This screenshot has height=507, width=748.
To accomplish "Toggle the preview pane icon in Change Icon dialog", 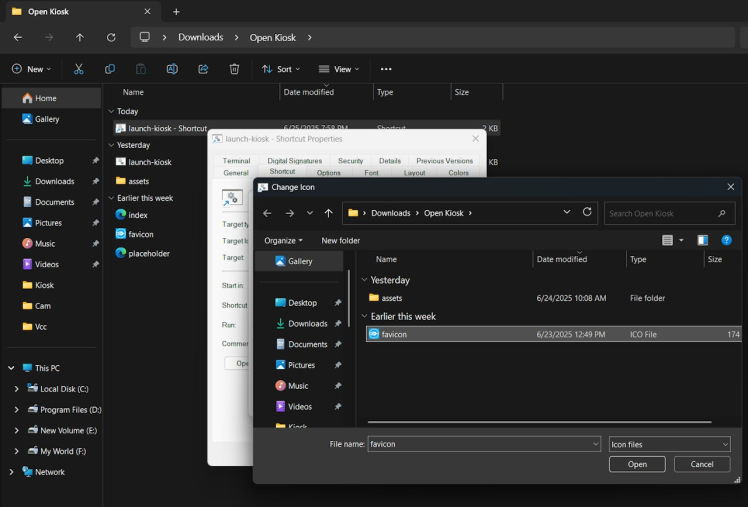I will 702,240.
